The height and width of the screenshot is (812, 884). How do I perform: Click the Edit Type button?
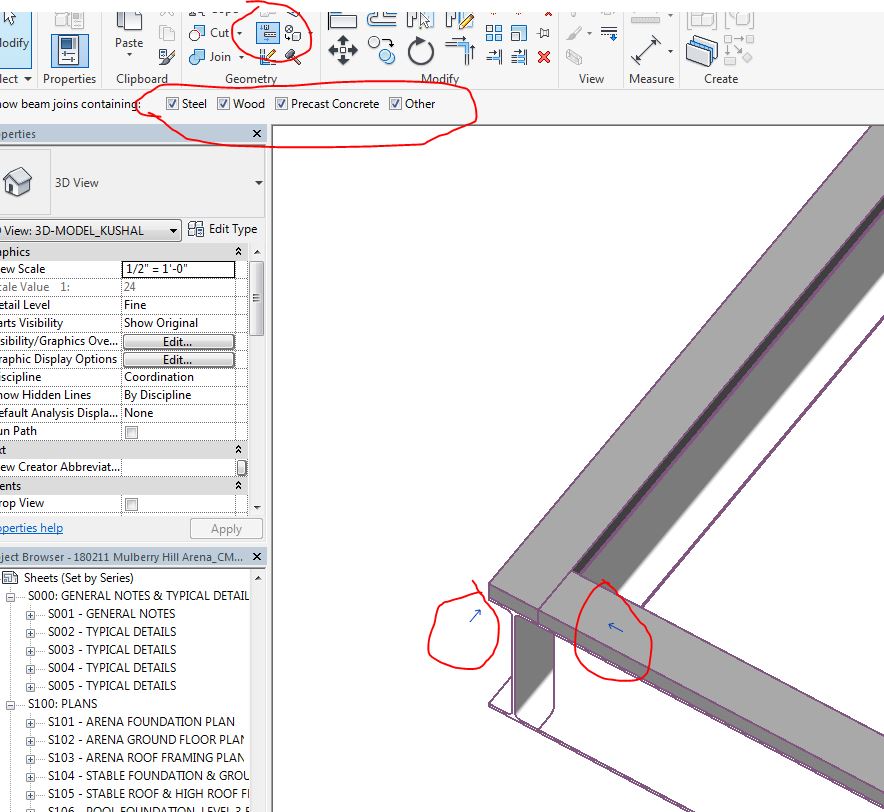[222, 229]
